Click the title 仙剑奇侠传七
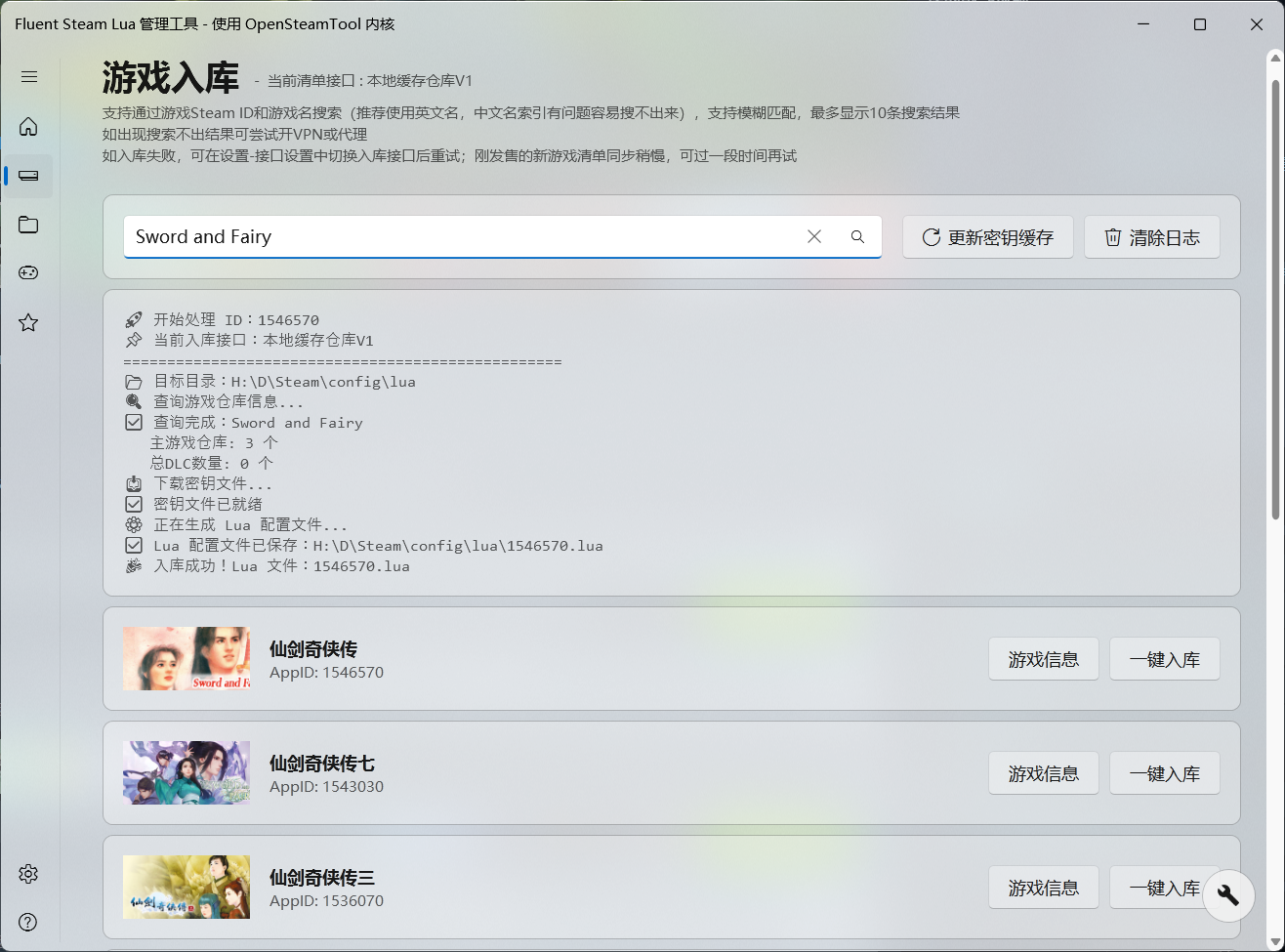 322,764
